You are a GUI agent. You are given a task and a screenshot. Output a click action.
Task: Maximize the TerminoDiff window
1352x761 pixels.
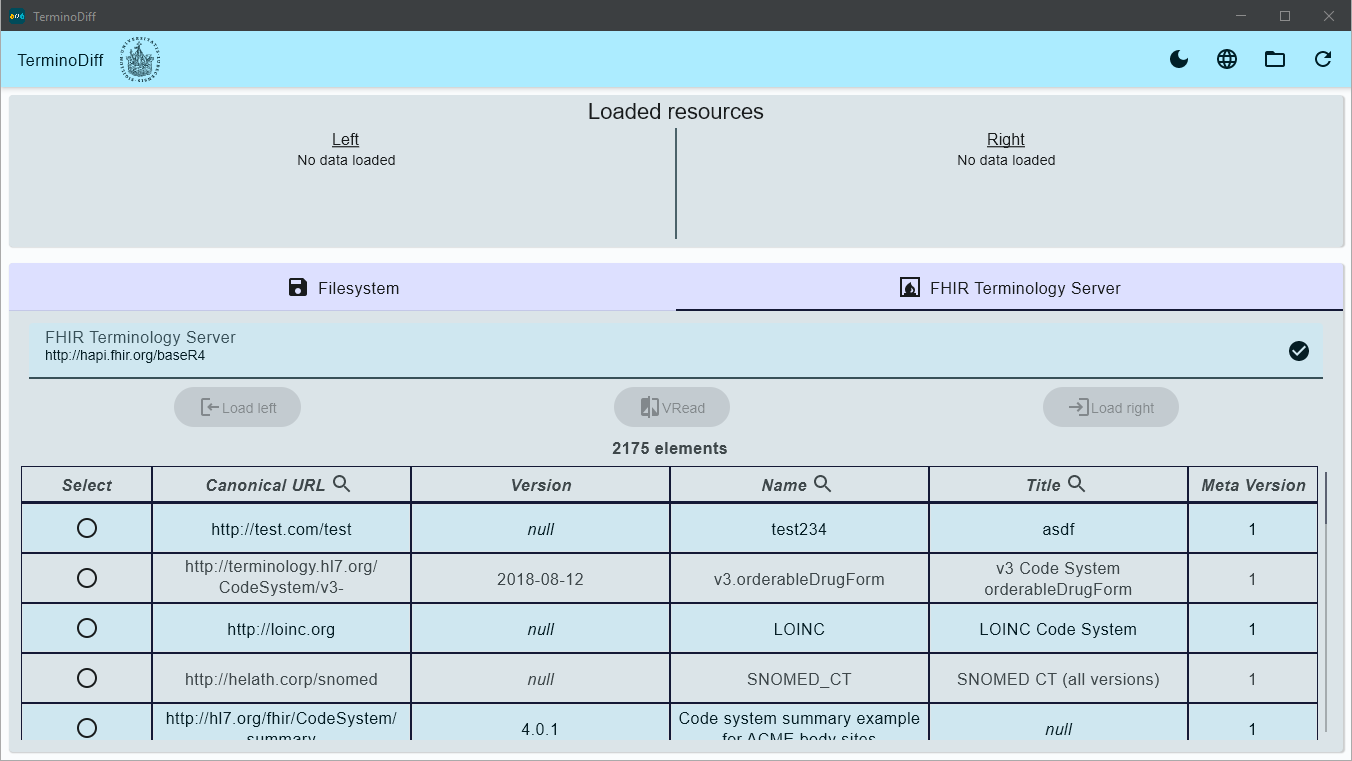coord(1285,16)
